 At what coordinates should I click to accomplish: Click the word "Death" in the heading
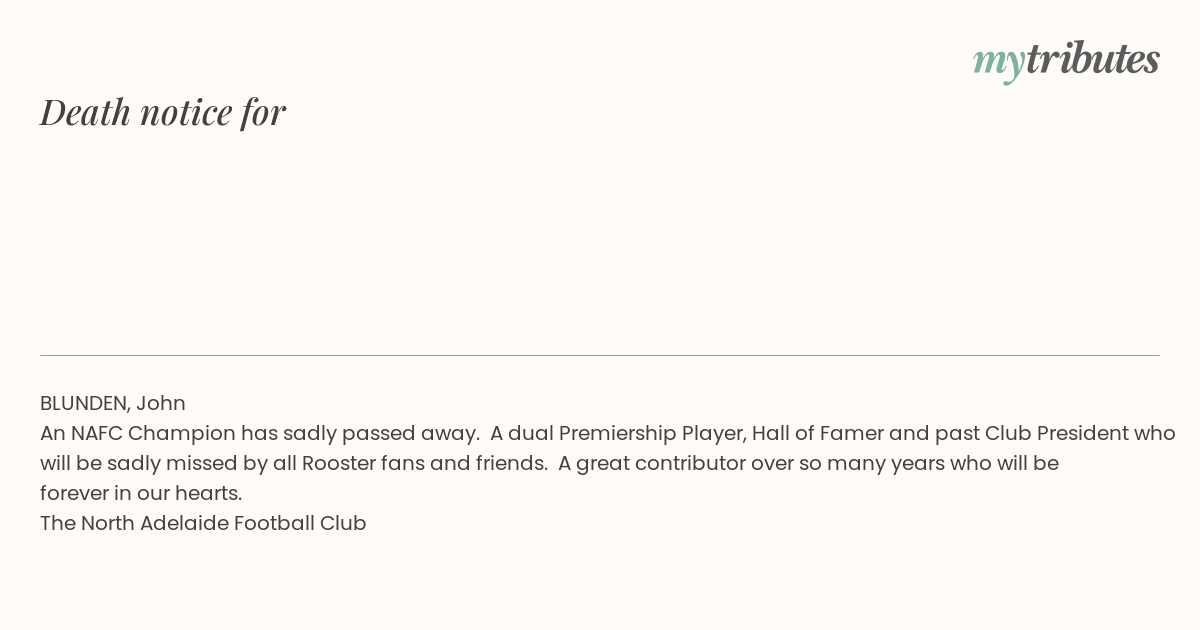(x=85, y=112)
